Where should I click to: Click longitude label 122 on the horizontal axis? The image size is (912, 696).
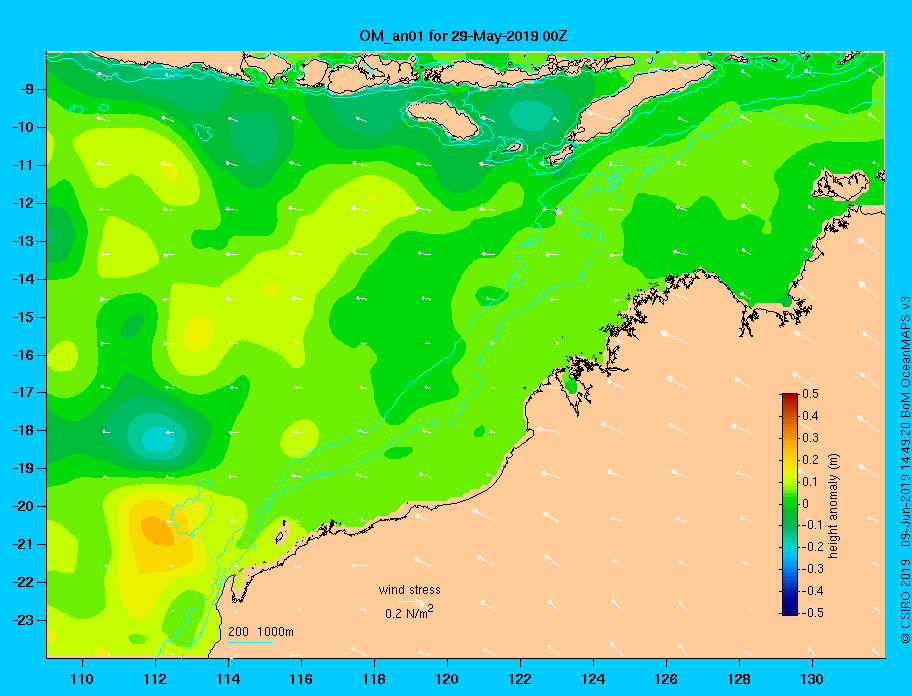(520, 679)
